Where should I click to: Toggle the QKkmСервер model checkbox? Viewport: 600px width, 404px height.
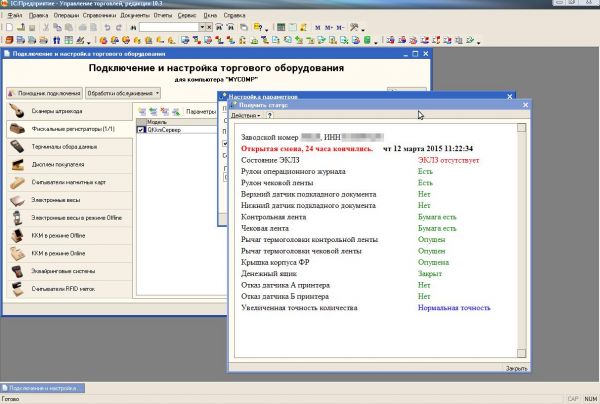click(141, 130)
